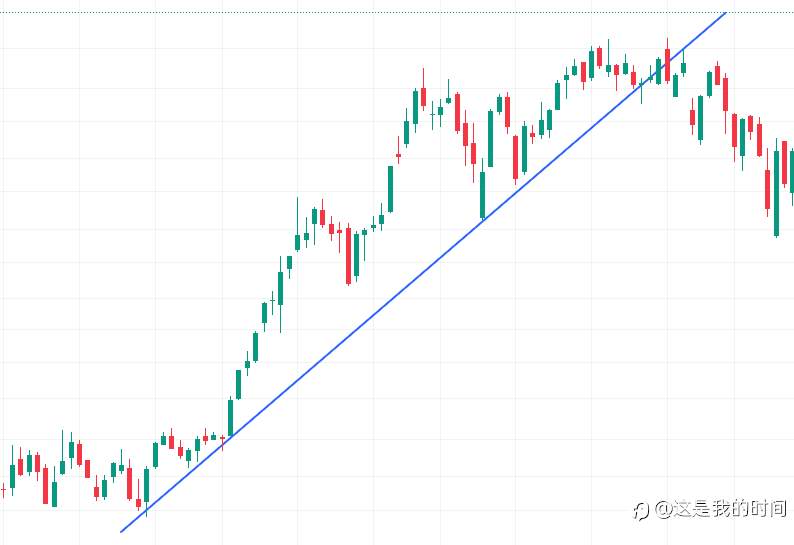The width and height of the screenshot is (794, 545).
Task: Click the long green breakout candle above the doji
Action: (230, 417)
